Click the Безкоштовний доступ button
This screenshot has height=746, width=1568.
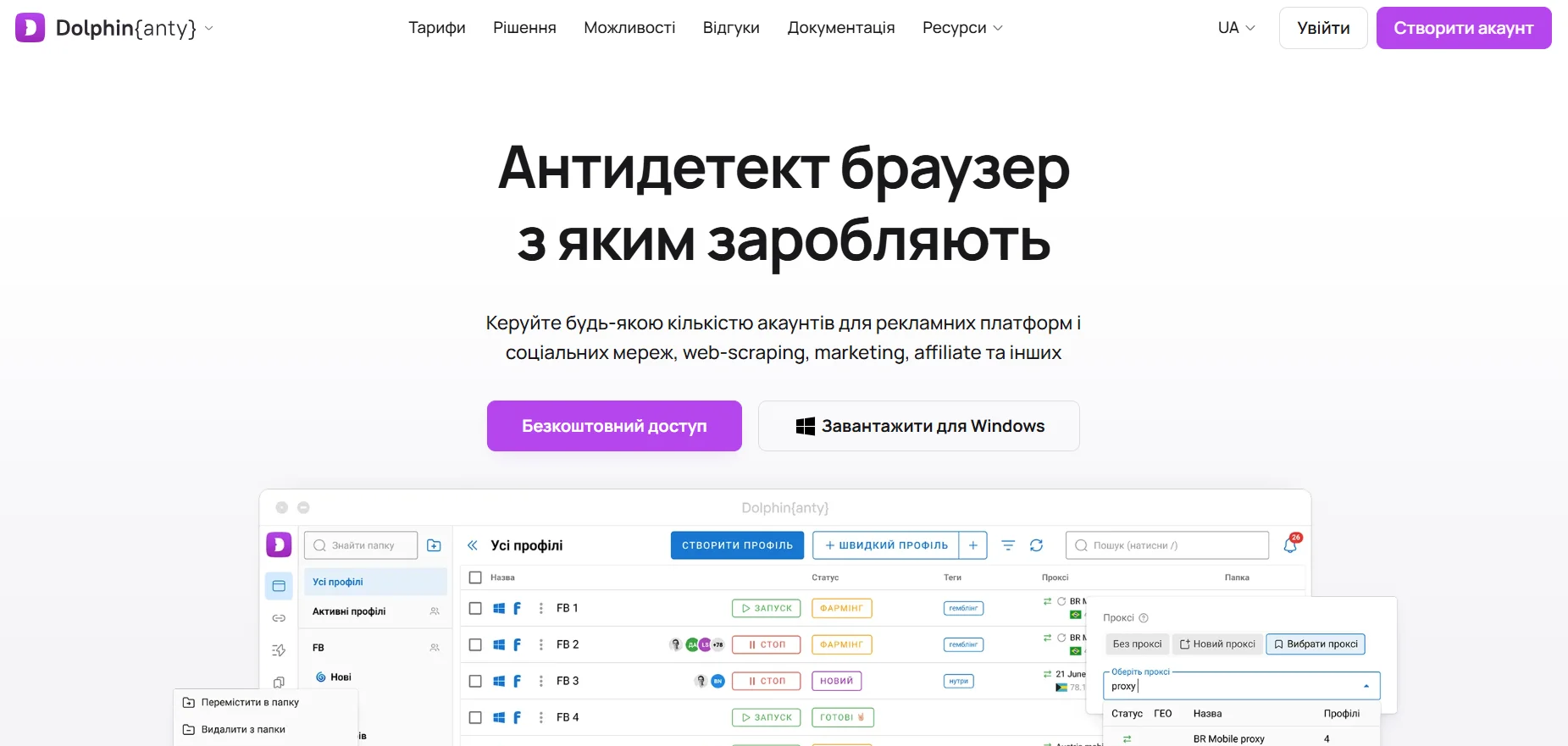point(614,426)
